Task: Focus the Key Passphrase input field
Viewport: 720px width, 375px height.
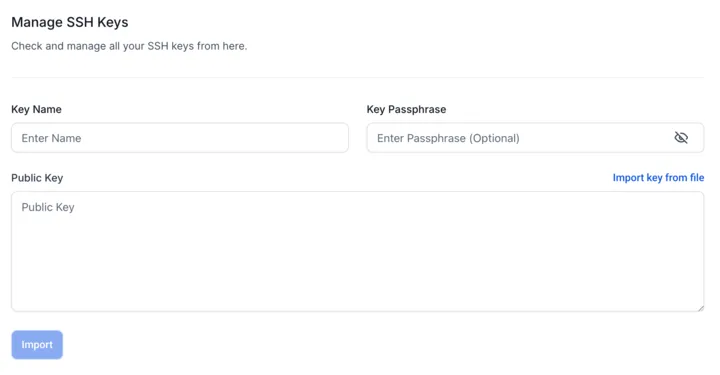Action: tap(535, 138)
